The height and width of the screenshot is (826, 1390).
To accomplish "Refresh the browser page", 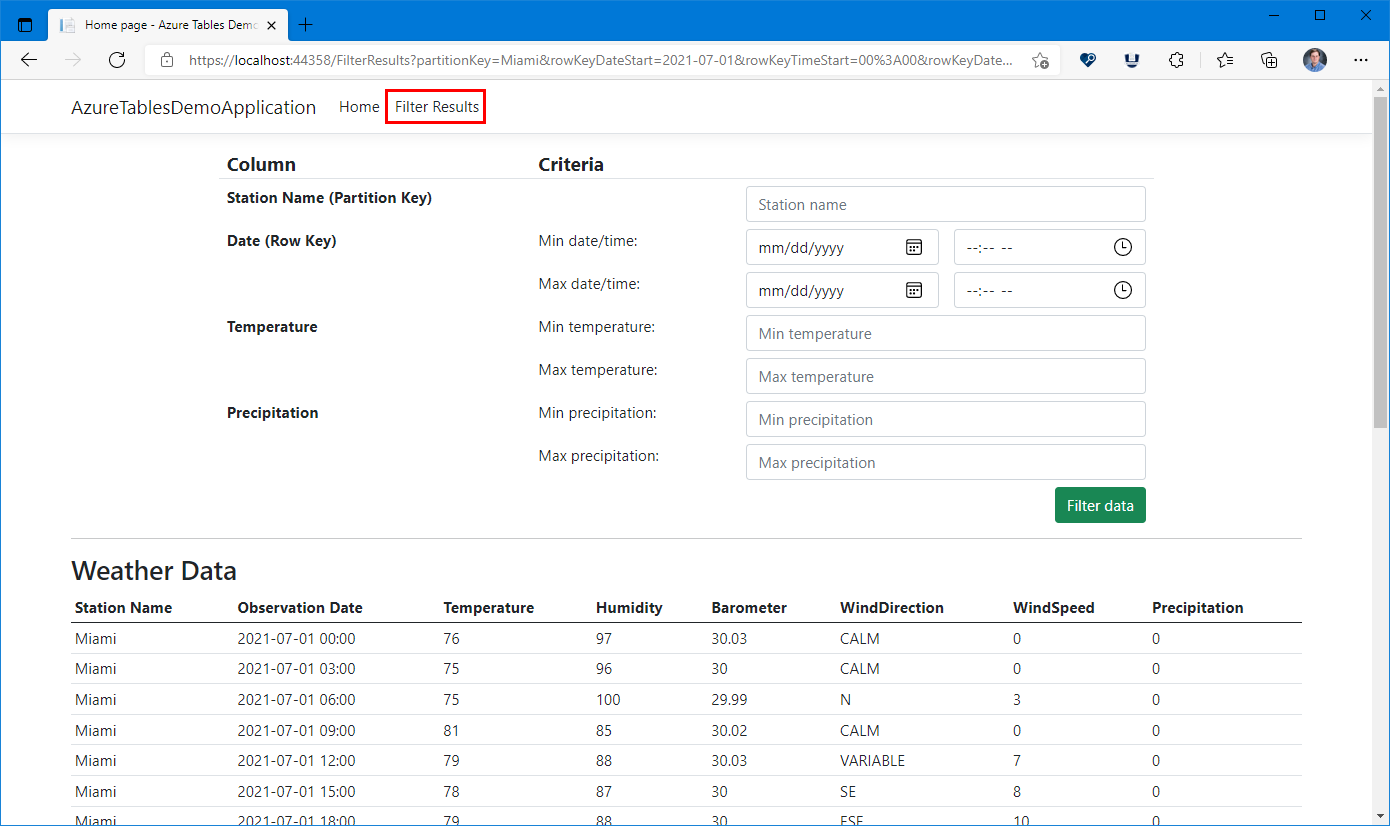I will point(117,60).
